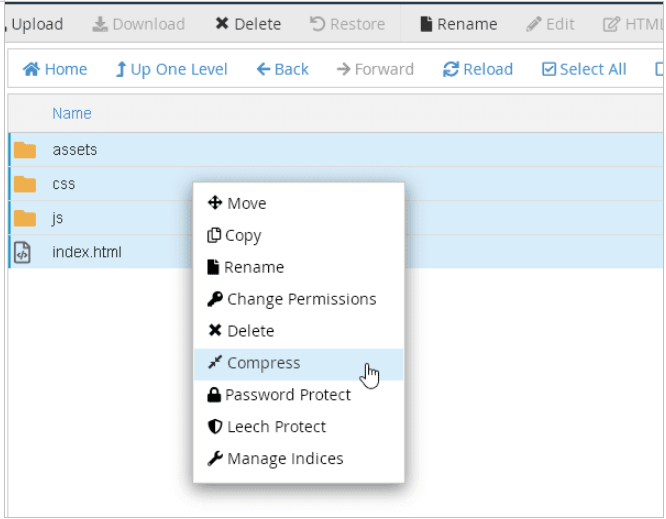Click the Reload arrows icon
Screen dimensions: 666x519
[451, 69]
